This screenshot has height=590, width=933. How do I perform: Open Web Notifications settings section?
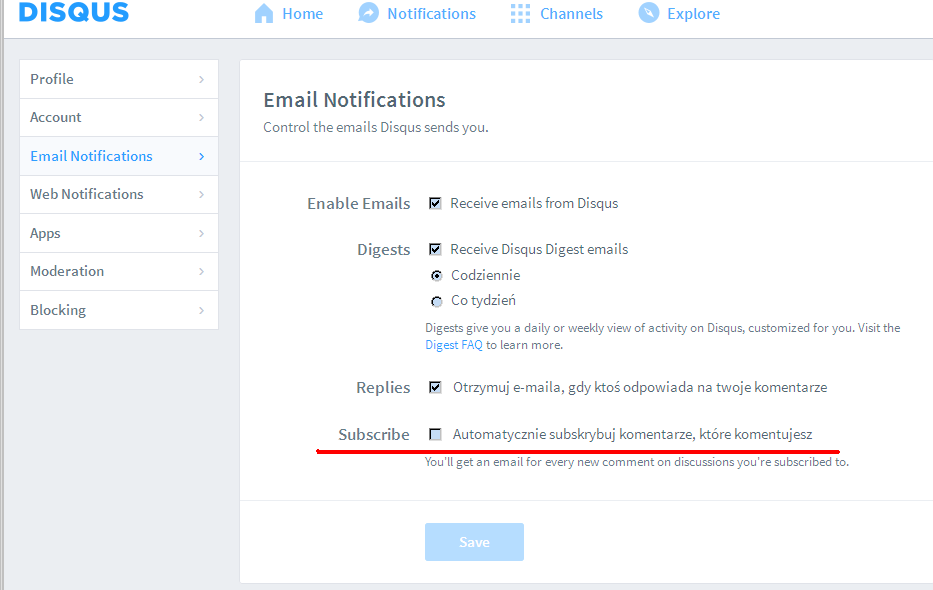[119, 194]
